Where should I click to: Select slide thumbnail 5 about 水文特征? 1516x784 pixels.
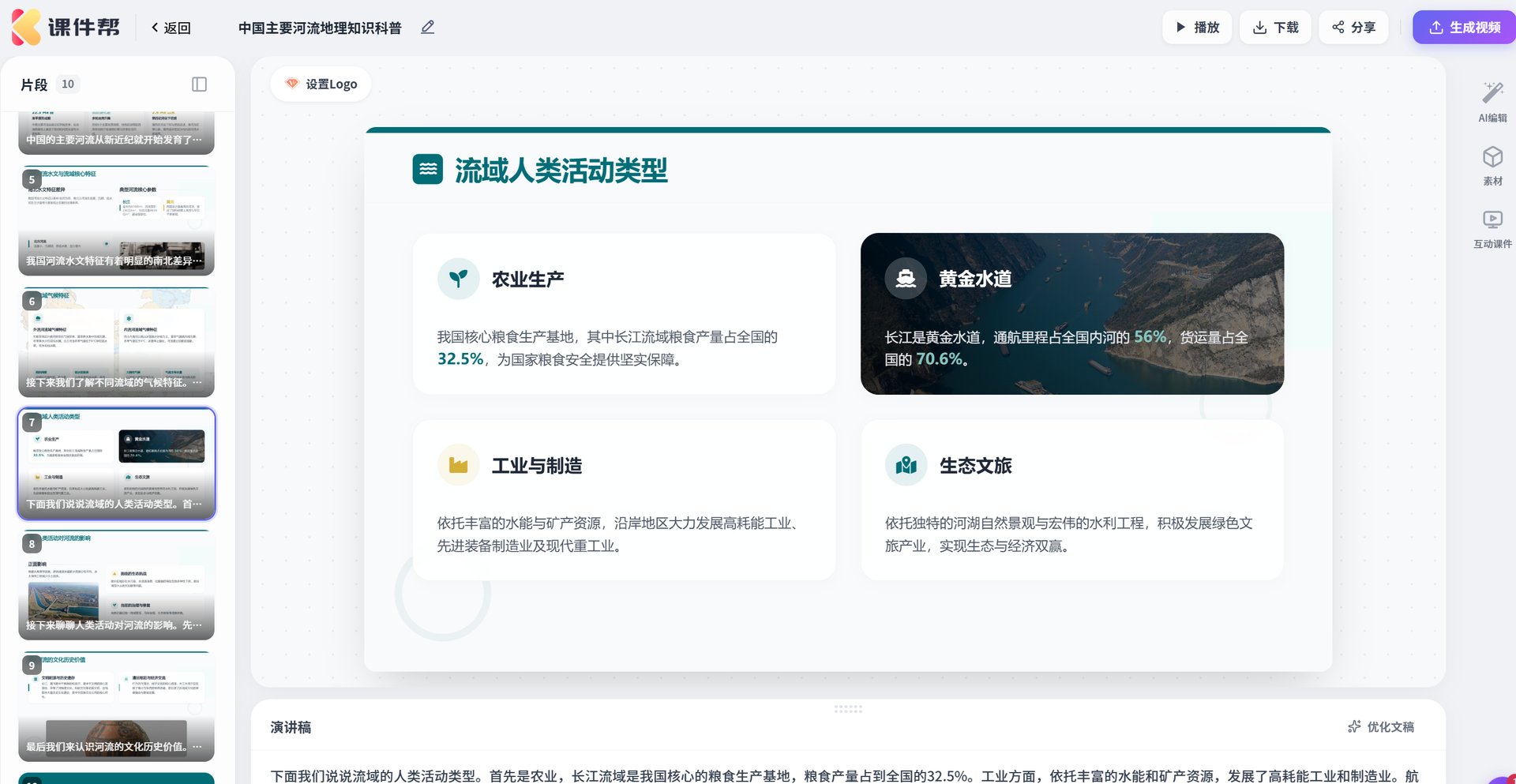116,220
